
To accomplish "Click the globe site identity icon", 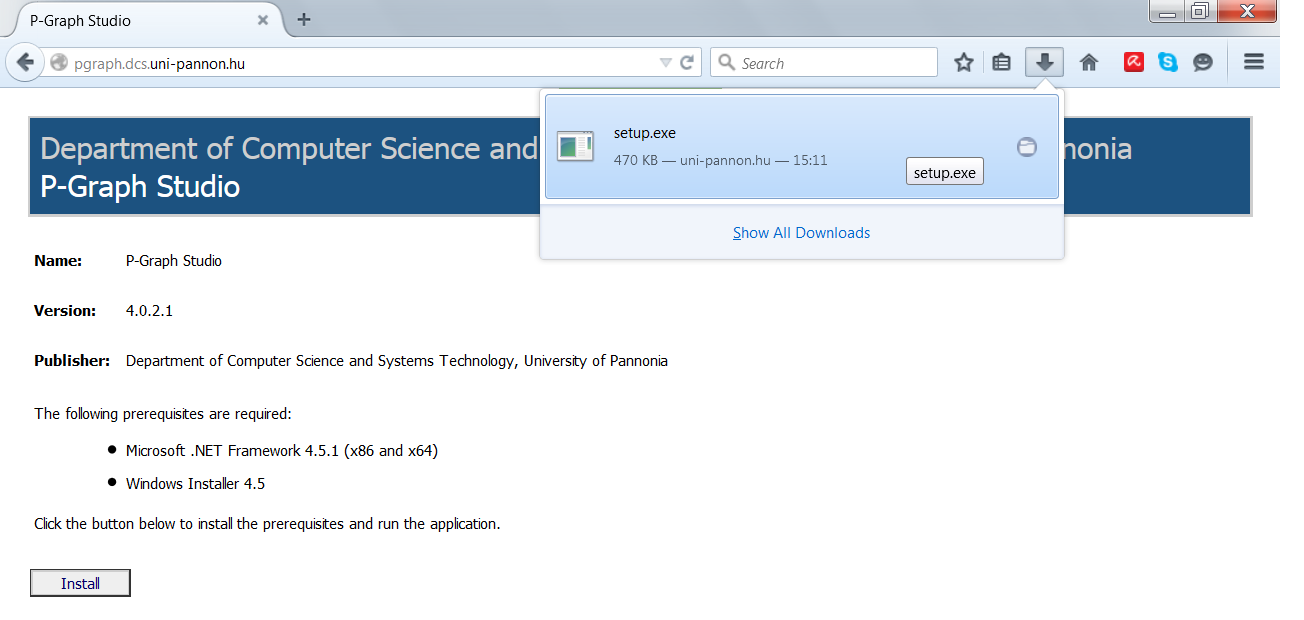I will tap(59, 63).
